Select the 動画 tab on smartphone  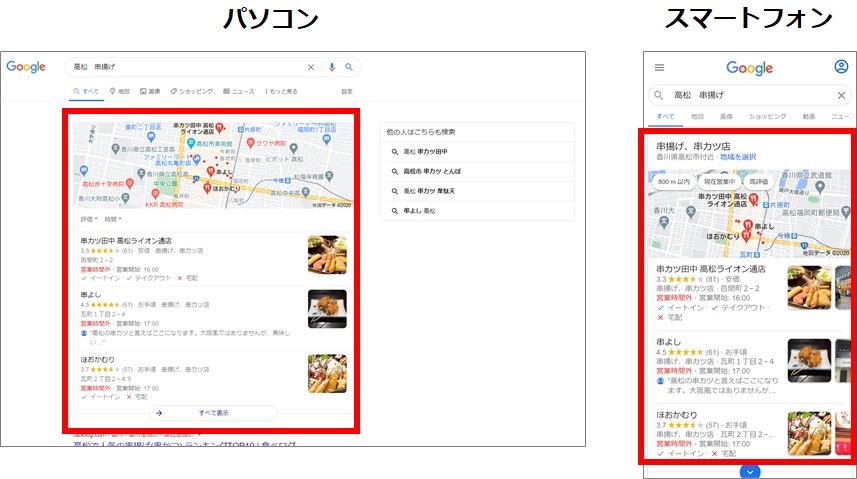(809, 116)
